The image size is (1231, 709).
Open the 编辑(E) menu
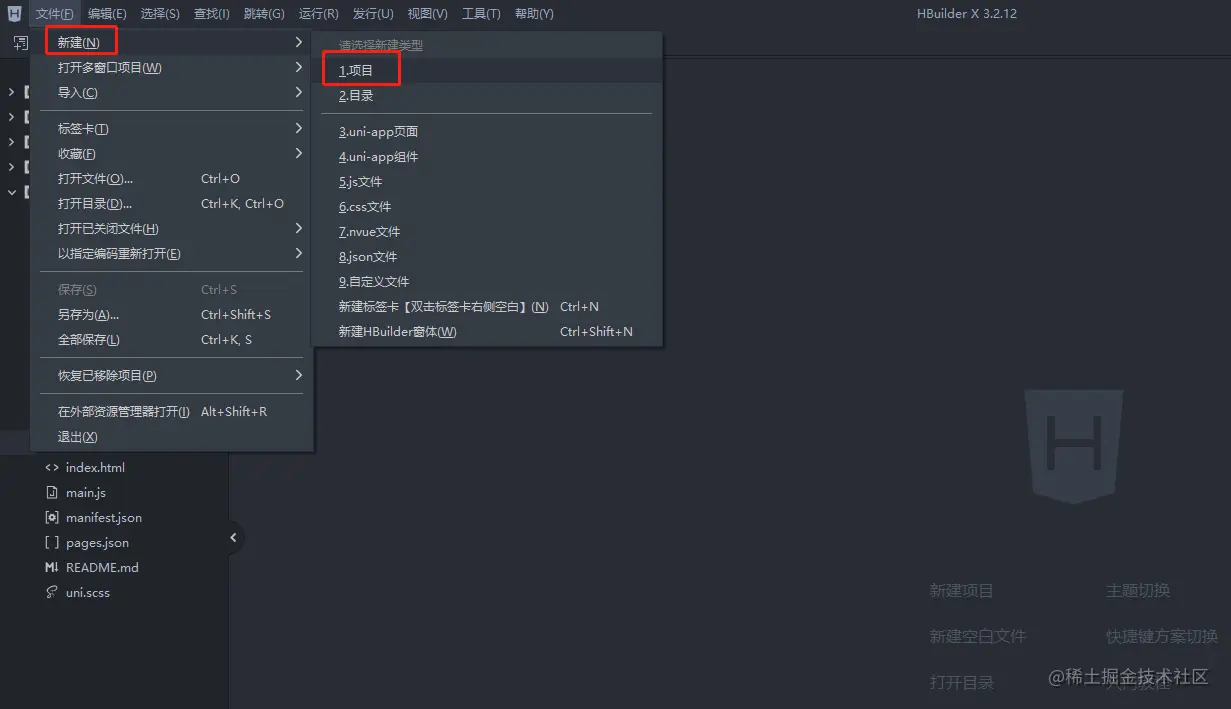tap(107, 13)
